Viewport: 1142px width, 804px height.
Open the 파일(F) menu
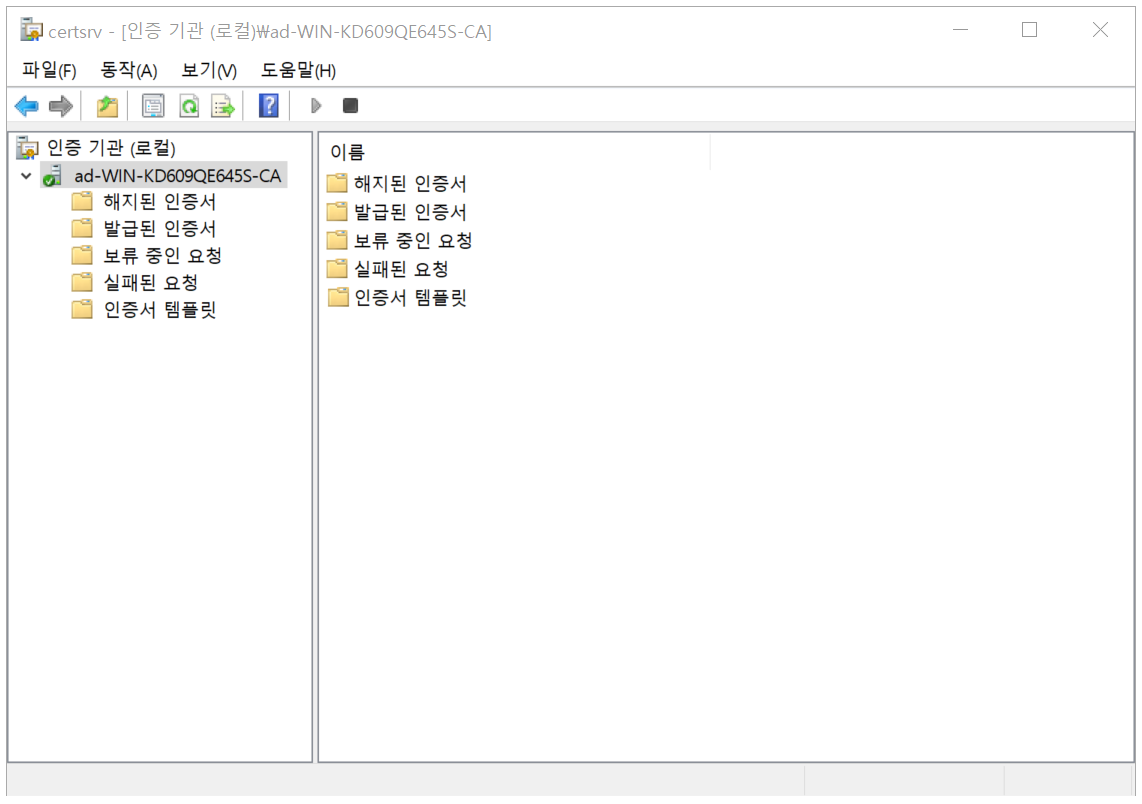(49, 70)
